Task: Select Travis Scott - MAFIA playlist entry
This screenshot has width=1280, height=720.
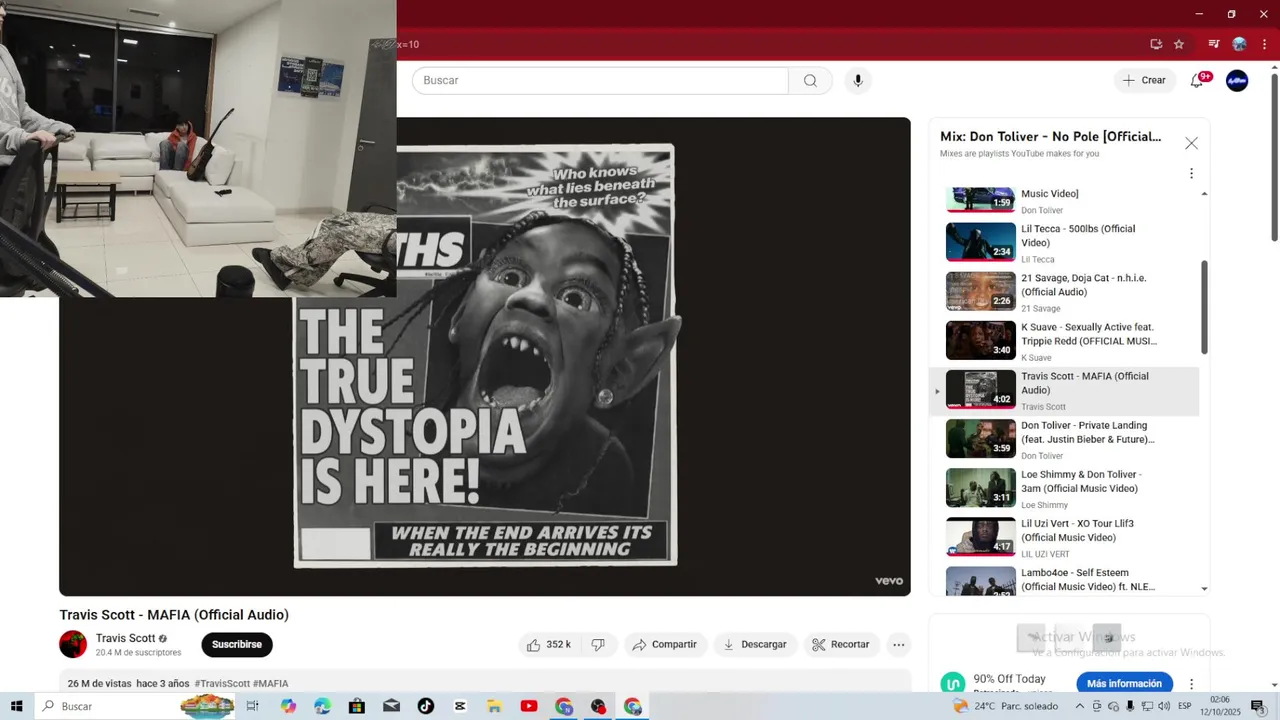Action: pos(1066,390)
